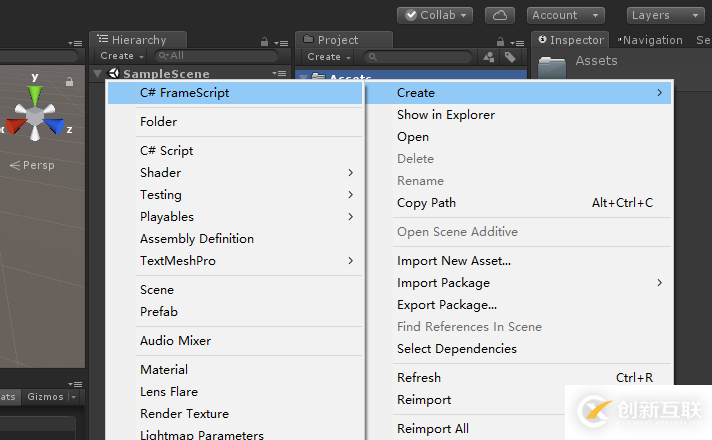Image resolution: width=712 pixels, height=440 pixels.
Task: Open the Layers dropdown
Action: [x=666, y=15]
